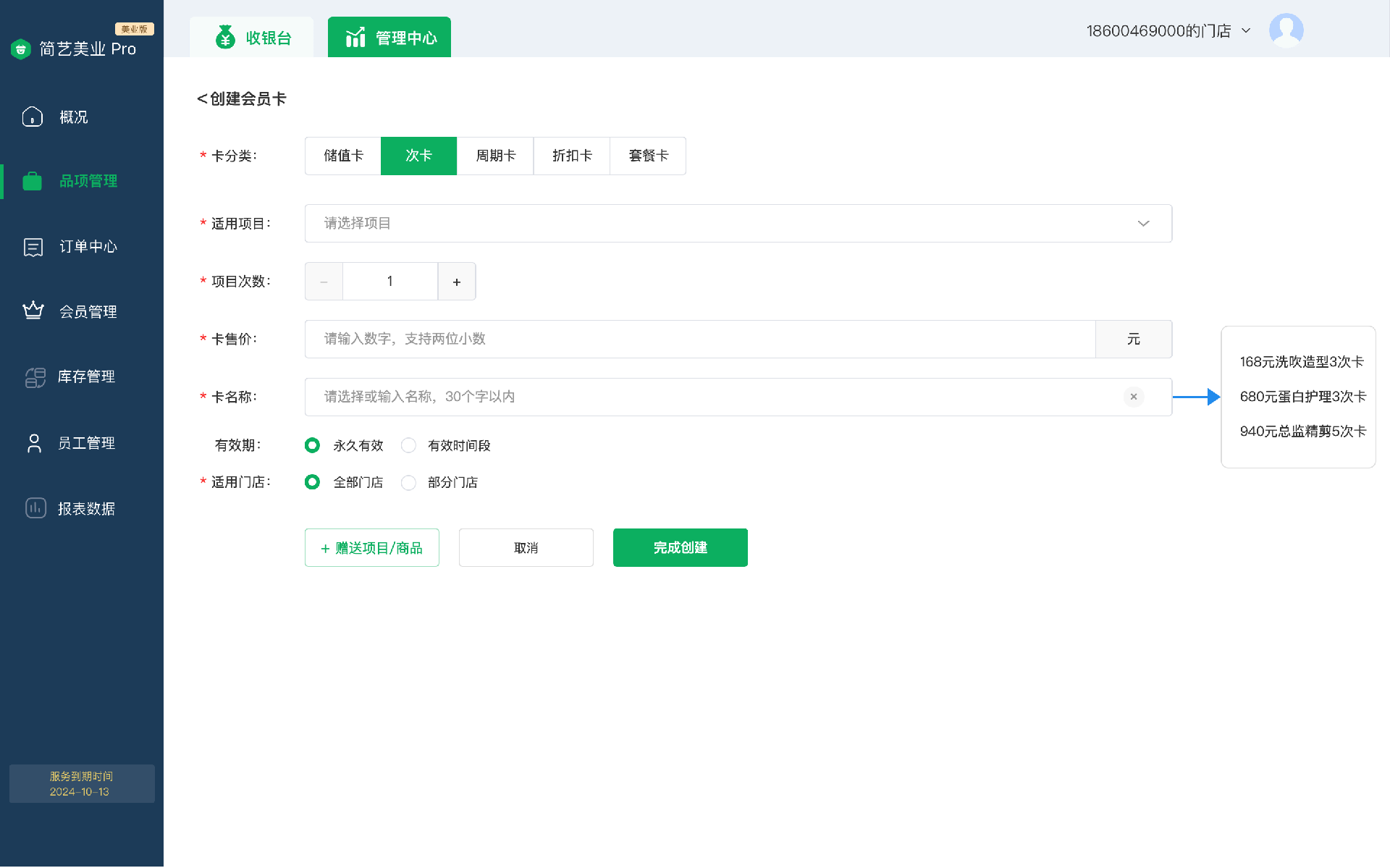Viewport: 1390px width, 868px height.
Task: Choose 永久有效 radio button
Action: pos(312,445)
